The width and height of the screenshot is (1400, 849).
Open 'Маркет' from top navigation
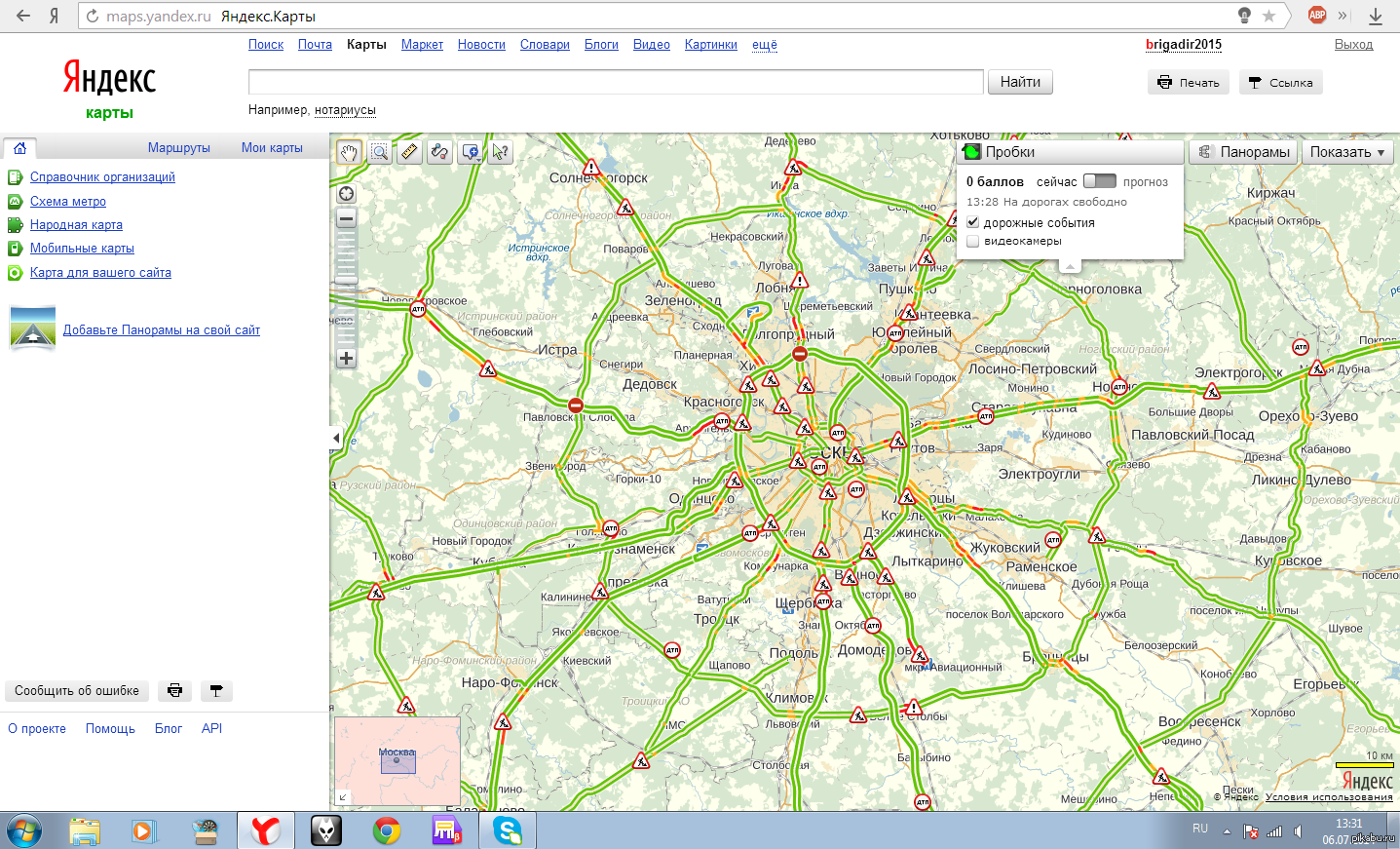coord(422,45)
